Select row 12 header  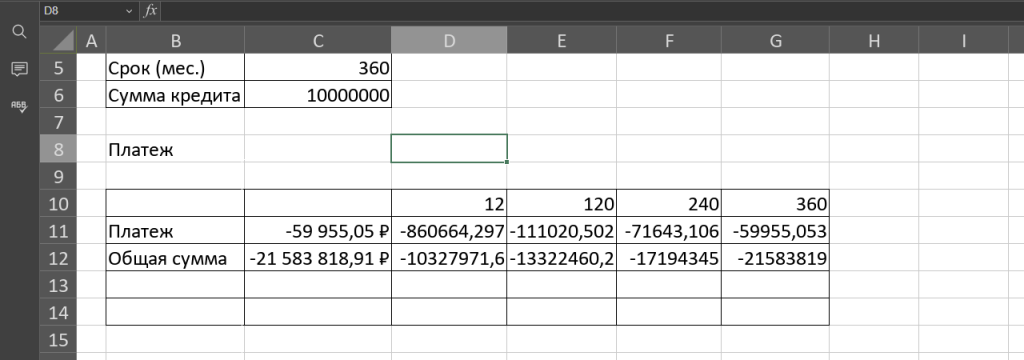tap(58, 258)
